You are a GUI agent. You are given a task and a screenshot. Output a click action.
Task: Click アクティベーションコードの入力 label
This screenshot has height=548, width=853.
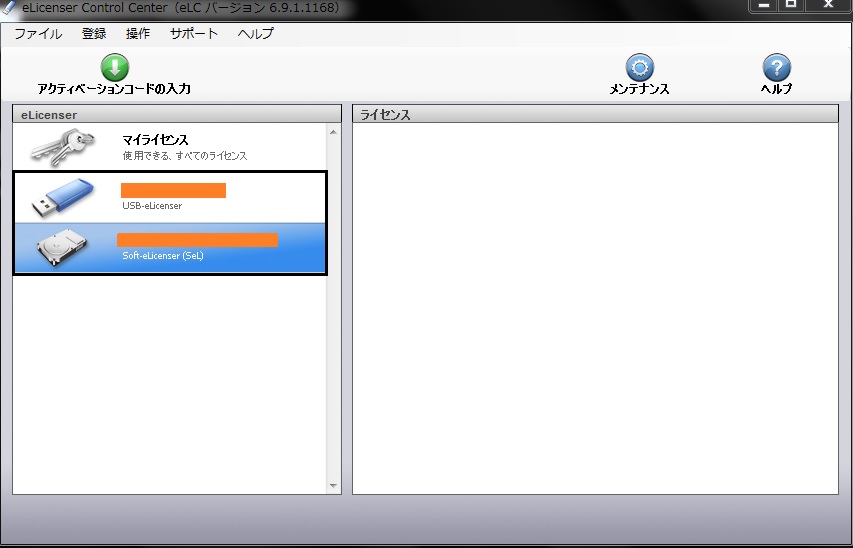(114, 89)
